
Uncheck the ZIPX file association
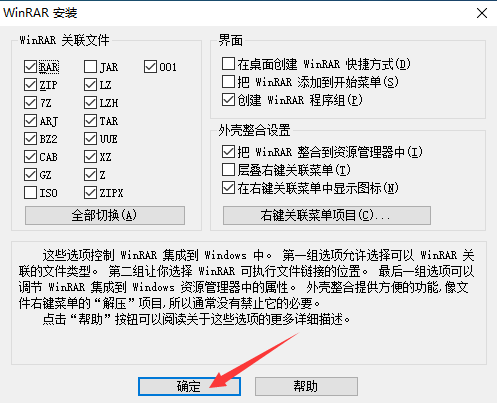(90, 193)
